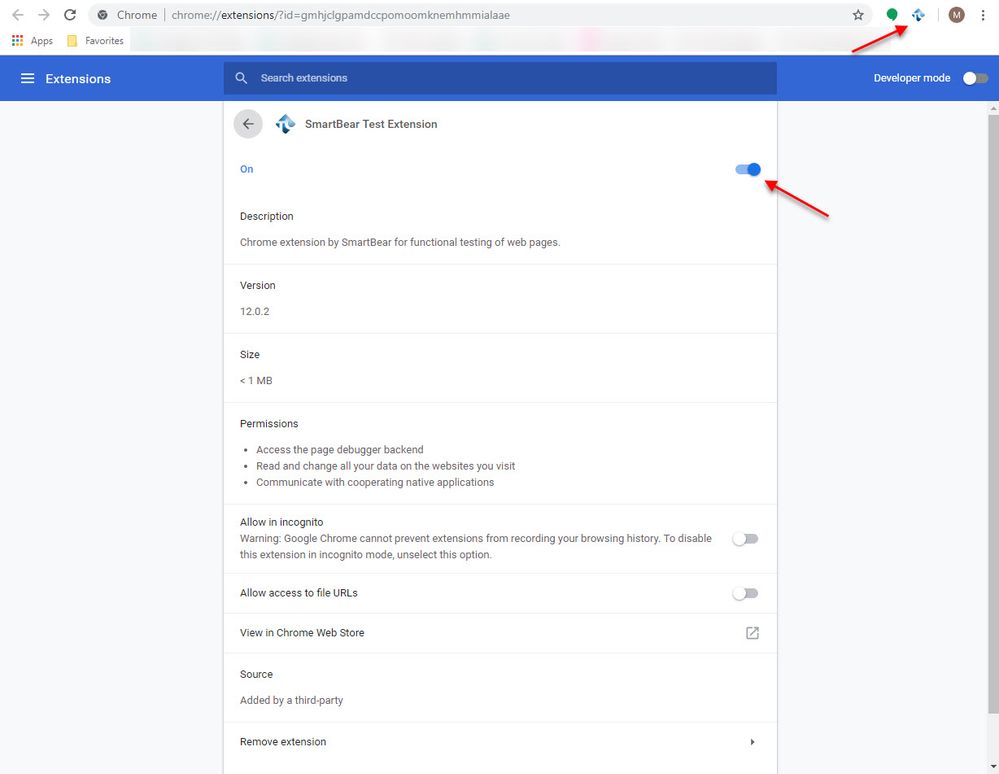
Task: Click the green circle extension icon
Action: 892,15
